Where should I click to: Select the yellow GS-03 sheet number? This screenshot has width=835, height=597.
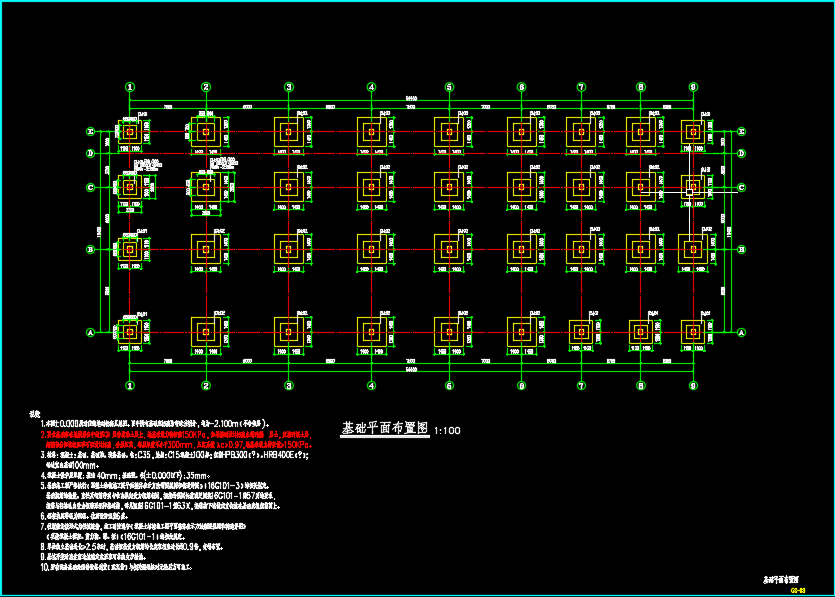(x=798, y=589)
